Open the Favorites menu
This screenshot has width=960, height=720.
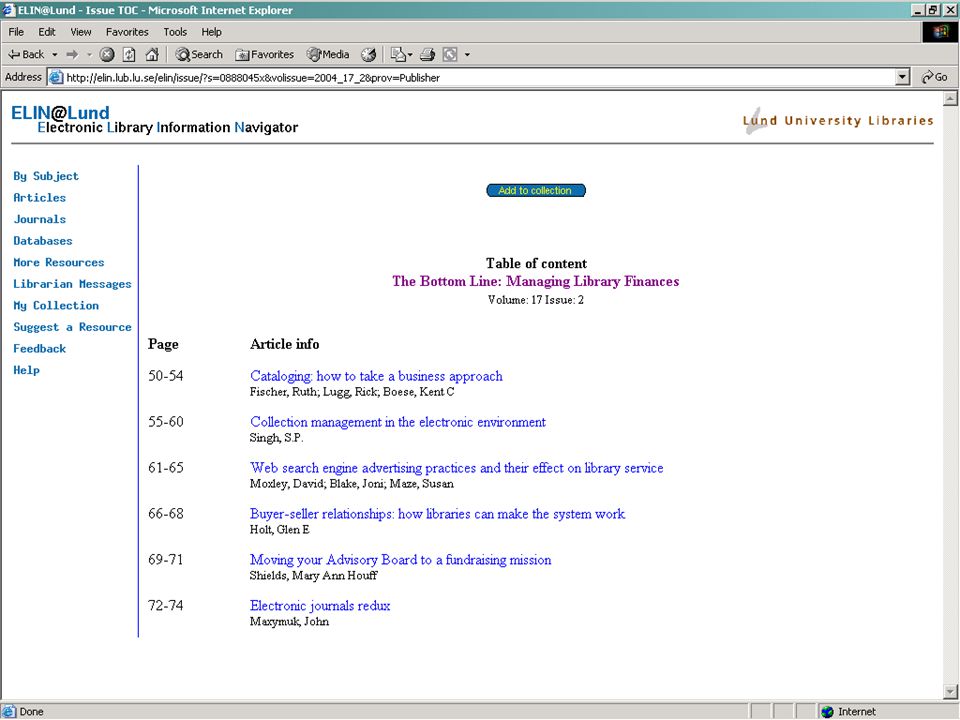pyautogui.click(x=127, y=32)
